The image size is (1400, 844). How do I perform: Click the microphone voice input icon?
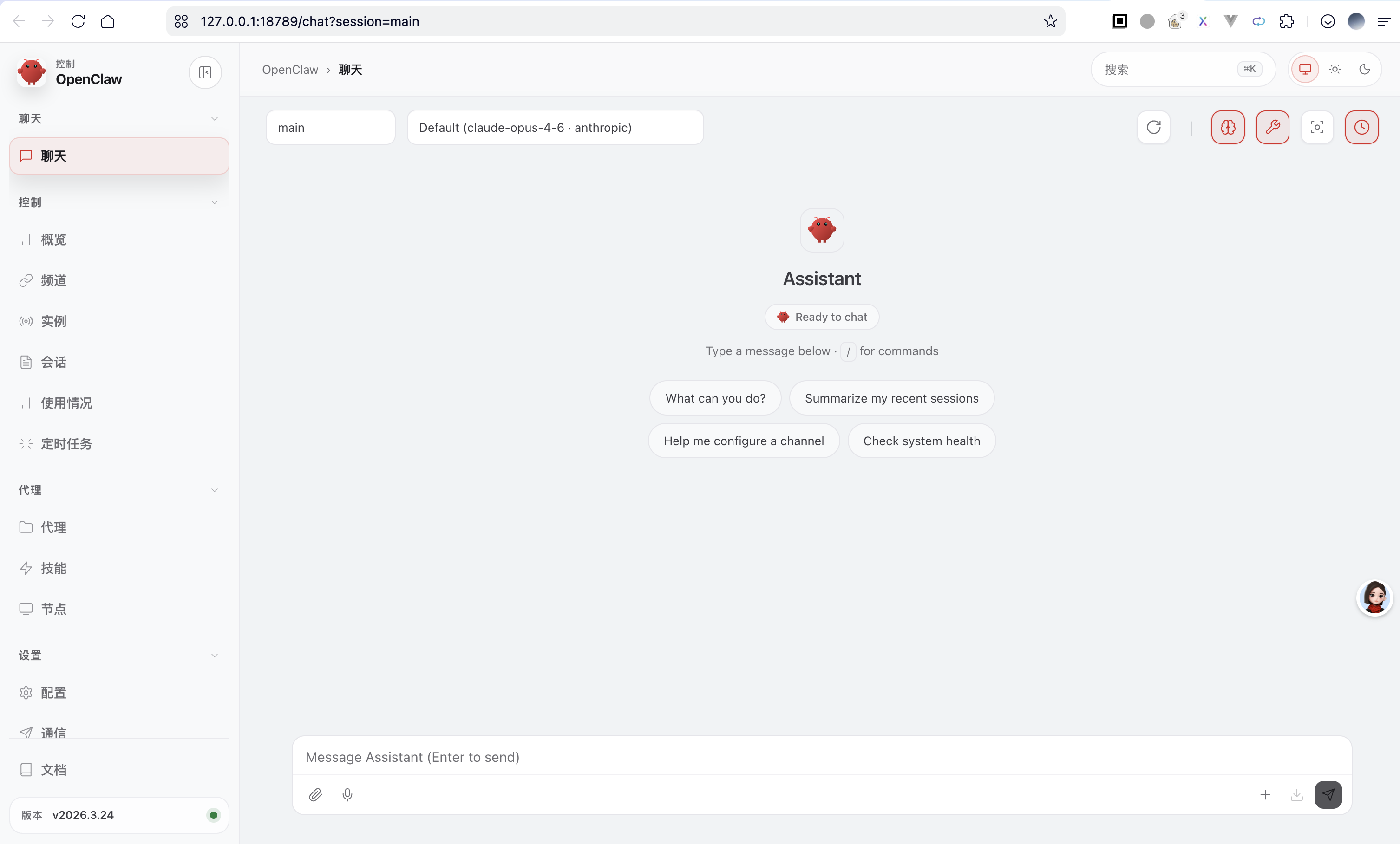coord(347,795)
